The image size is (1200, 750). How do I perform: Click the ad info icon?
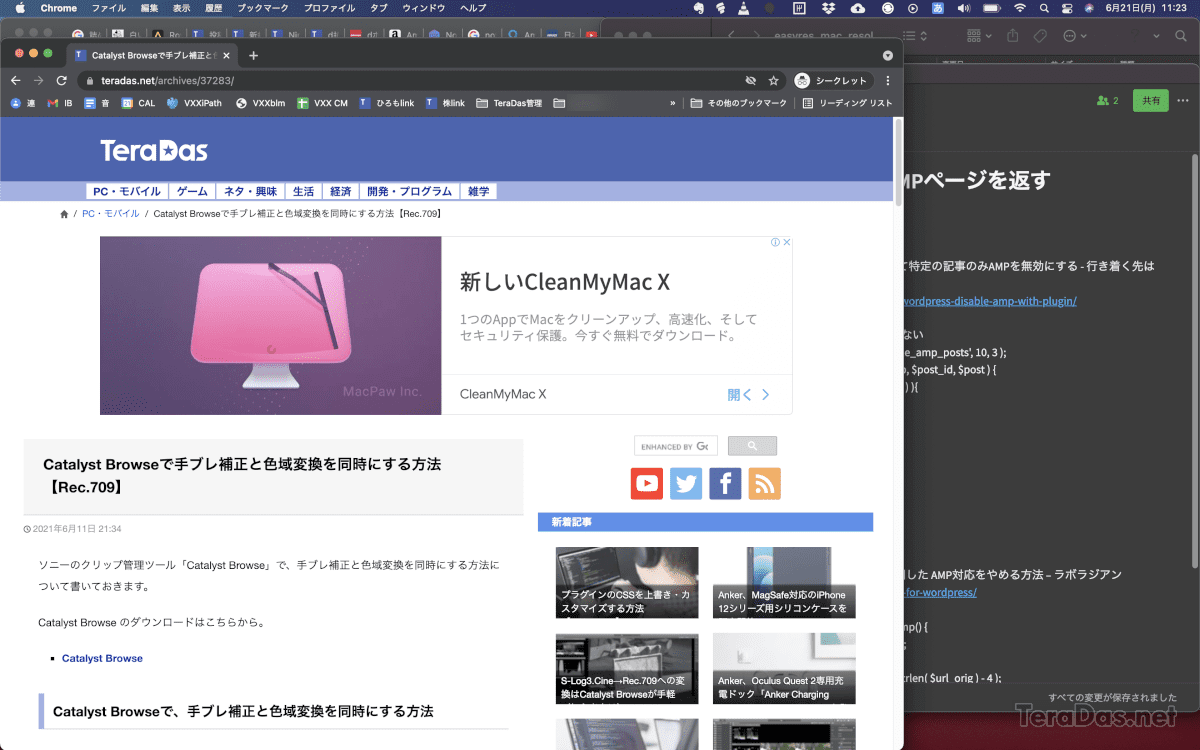775,242
